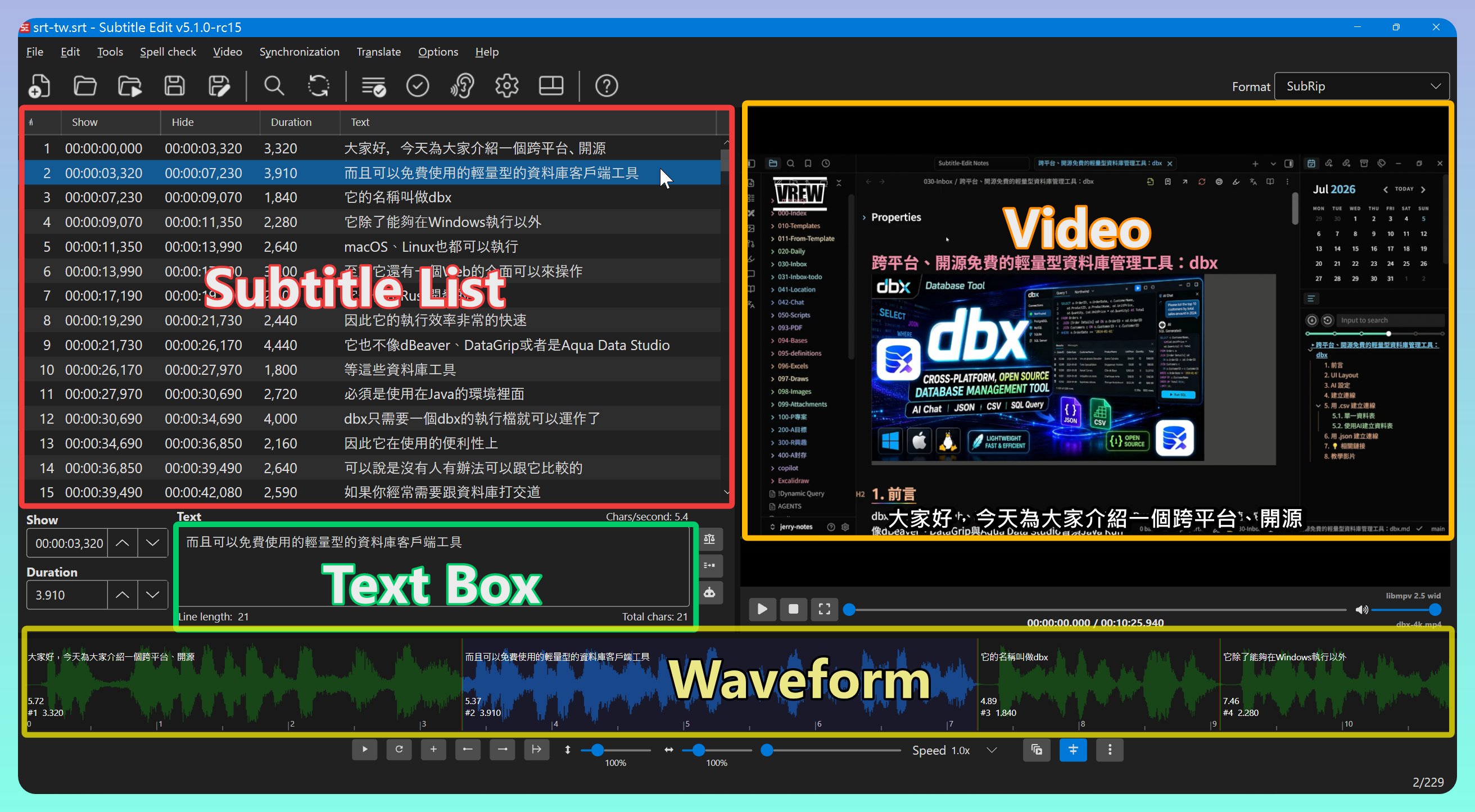Toggle the blue waveform center button
1475x812 pixels.
pyautogui.click(x=1073, y=750)
